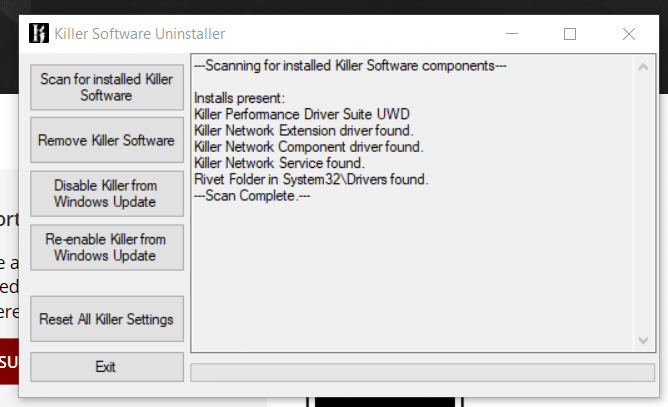Click the 'Installs present:' line

coord(239,98)
